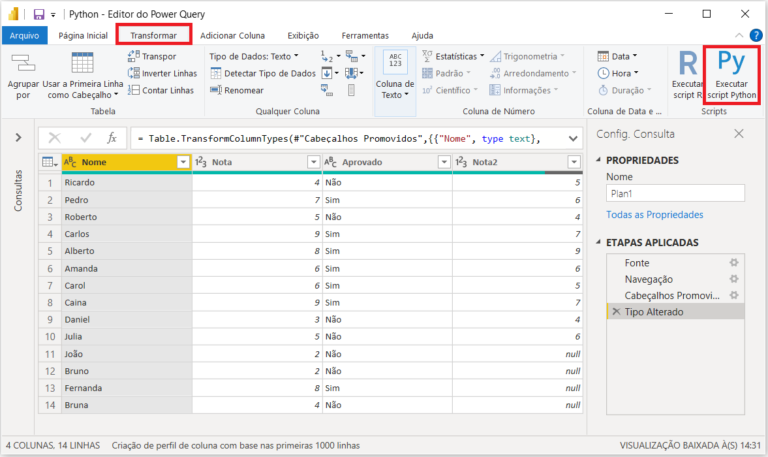The height and width of the screenshot is (457, 768).
Task: Click the Transpor table icon
Action: pyautogui.click(x=134, y=56)
